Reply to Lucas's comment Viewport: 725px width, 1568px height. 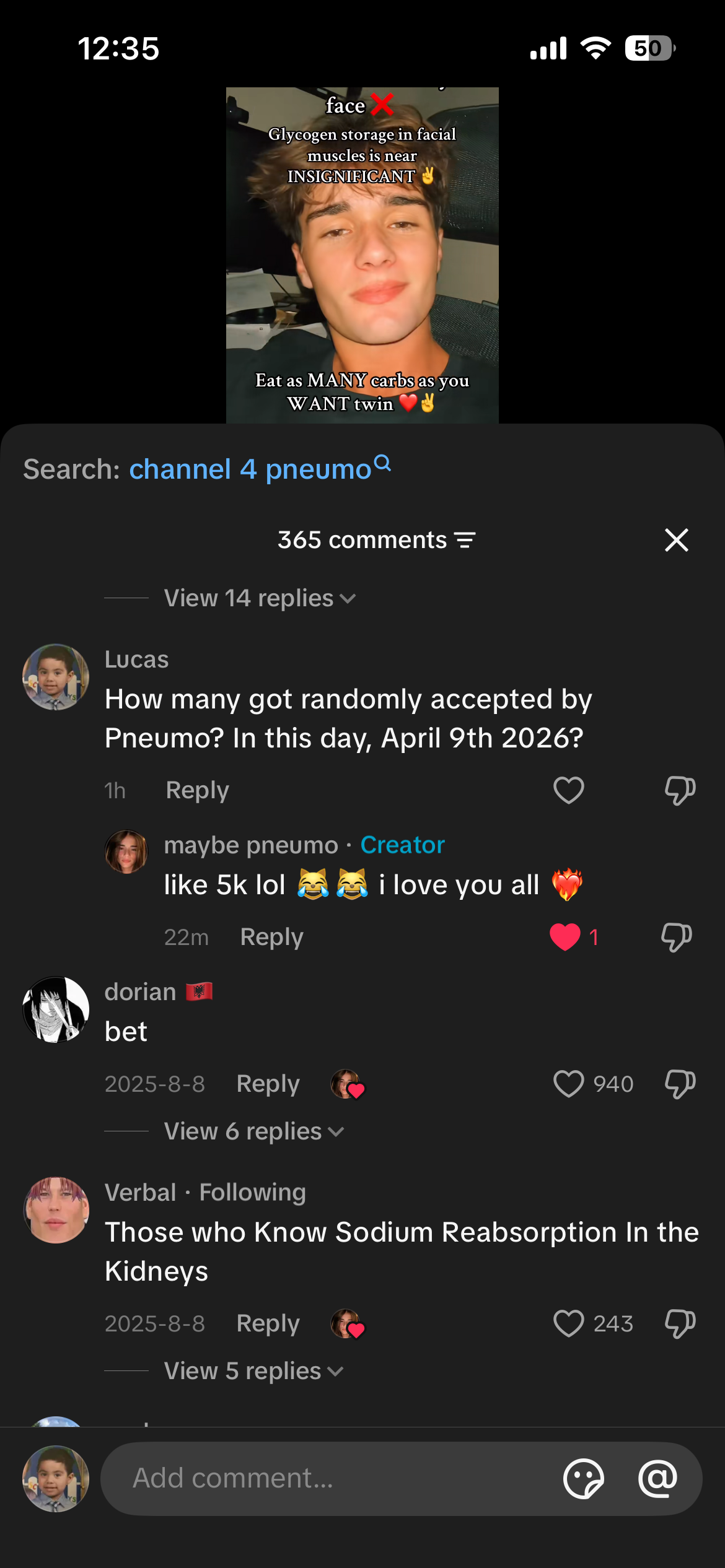point(197,790)
